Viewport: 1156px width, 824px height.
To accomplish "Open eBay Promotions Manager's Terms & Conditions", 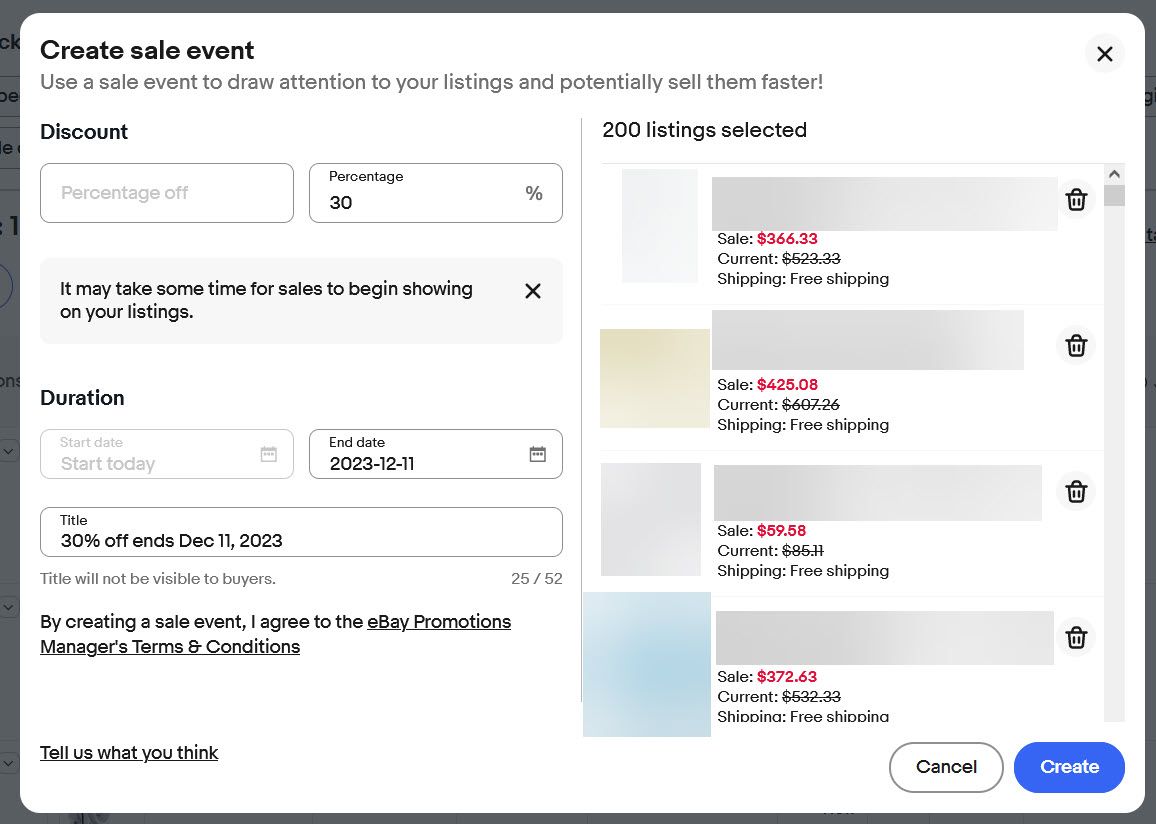I will [276, 634].
